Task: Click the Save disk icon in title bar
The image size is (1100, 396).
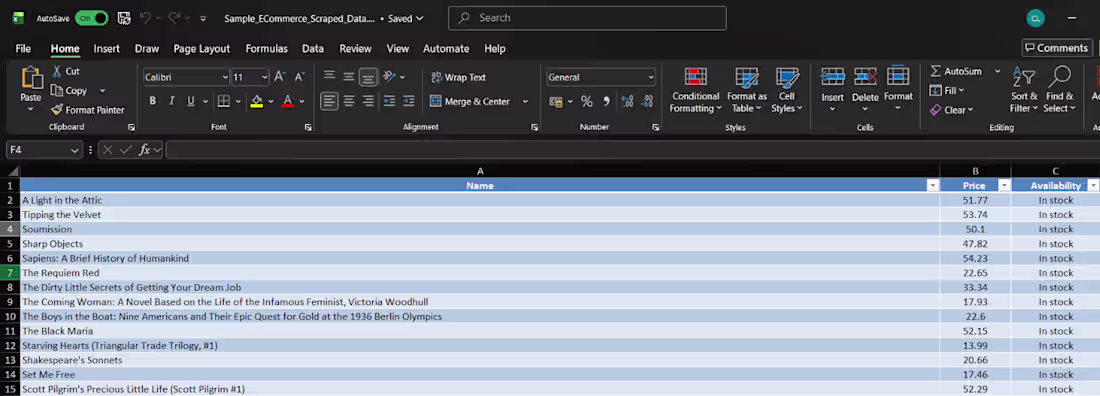Action: pos(123,18)
